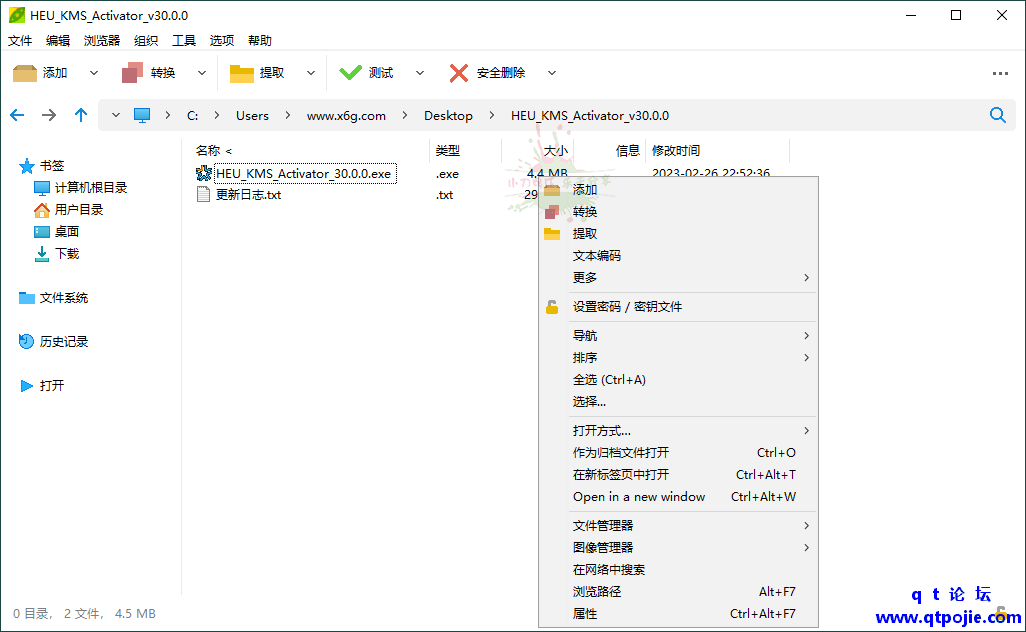Click the 历史记录 clock icon
The width and height of the screenshot is (1026, 632).
(26, 342)
